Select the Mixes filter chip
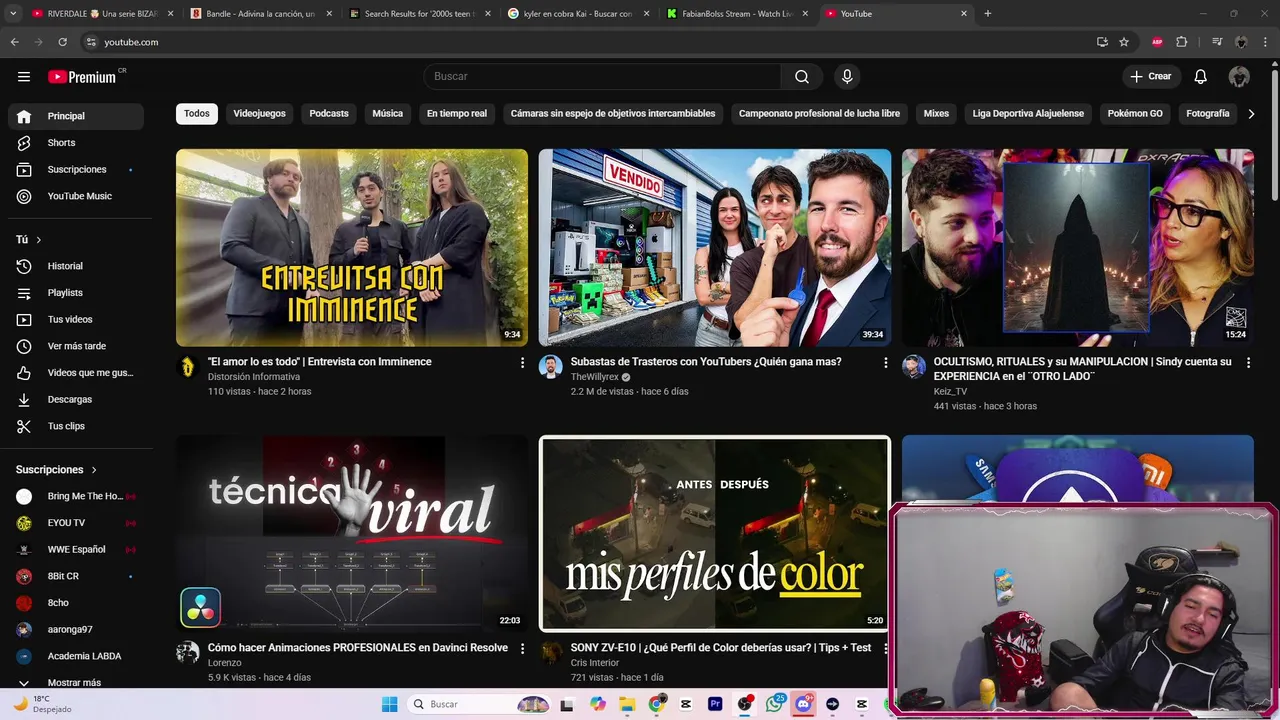Image resolution: width=1280 pixels, height=720 pixels. 936,114
